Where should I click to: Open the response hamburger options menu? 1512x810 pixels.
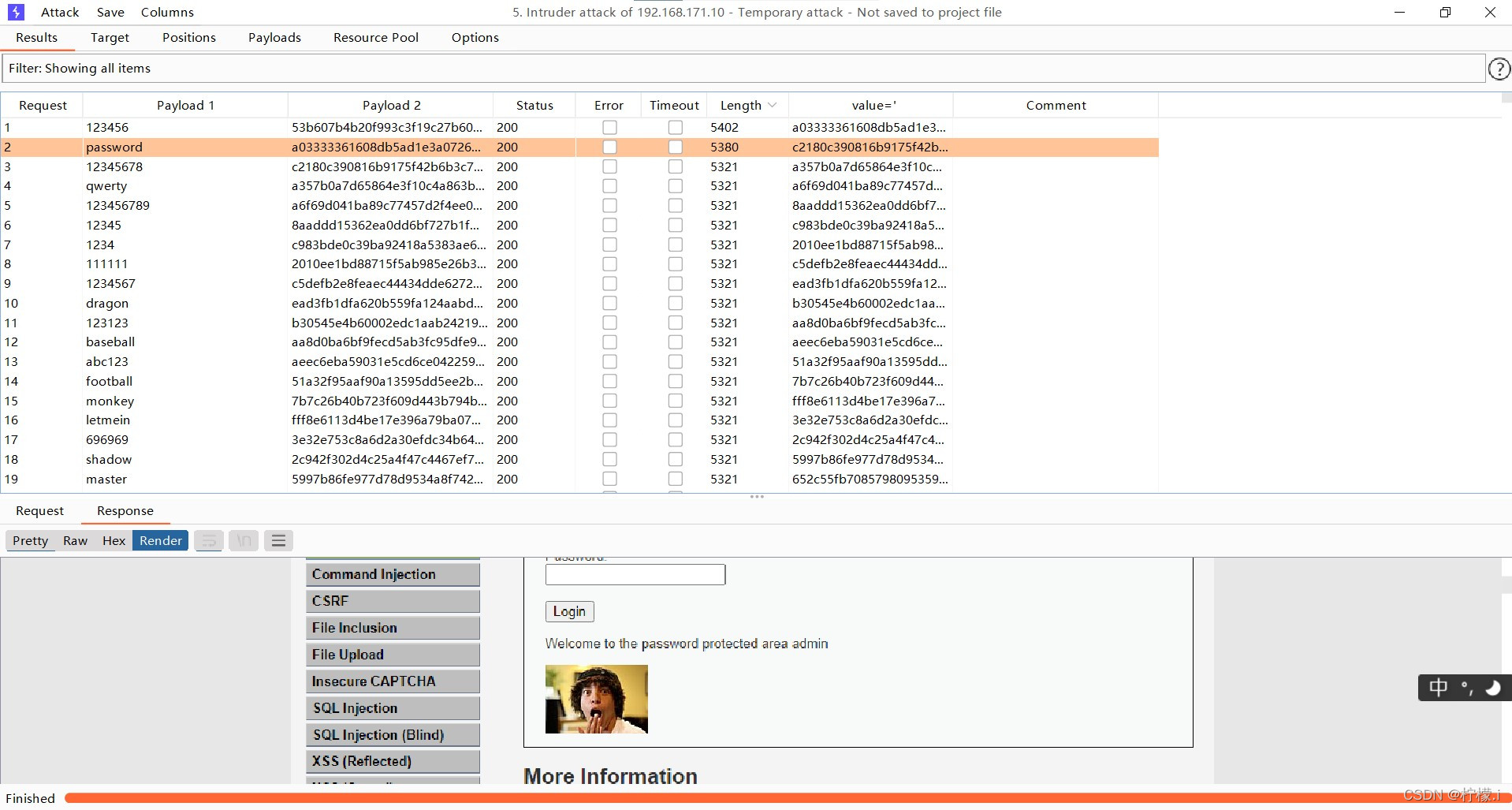(x=278, y=540)
